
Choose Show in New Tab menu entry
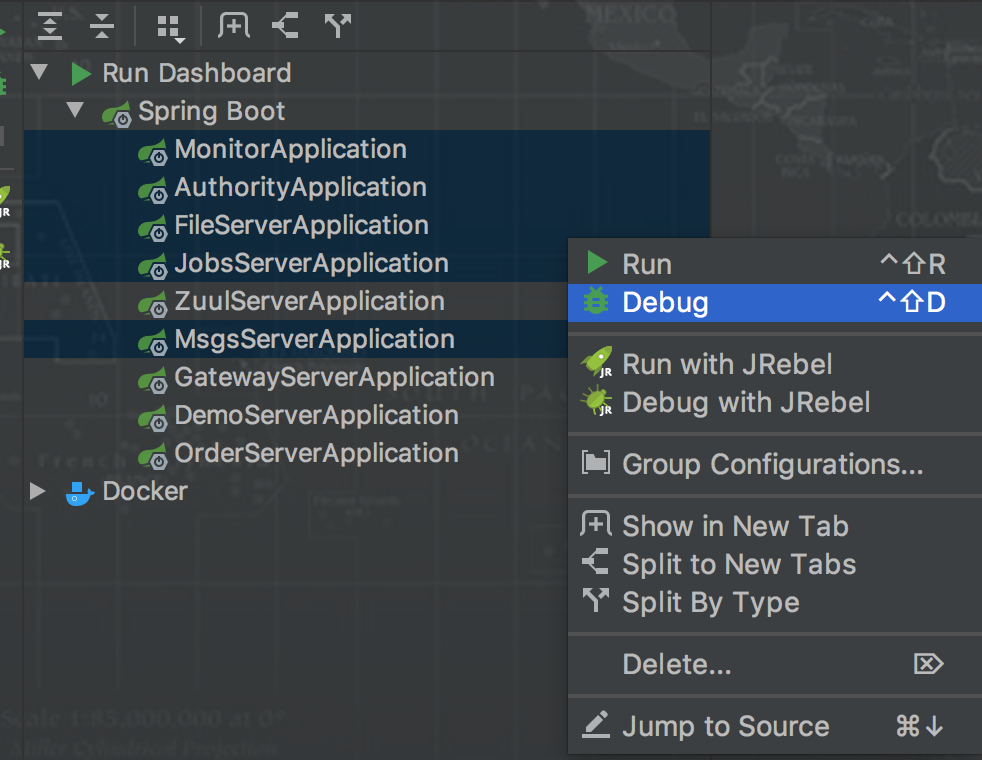[x=775, y=526]
